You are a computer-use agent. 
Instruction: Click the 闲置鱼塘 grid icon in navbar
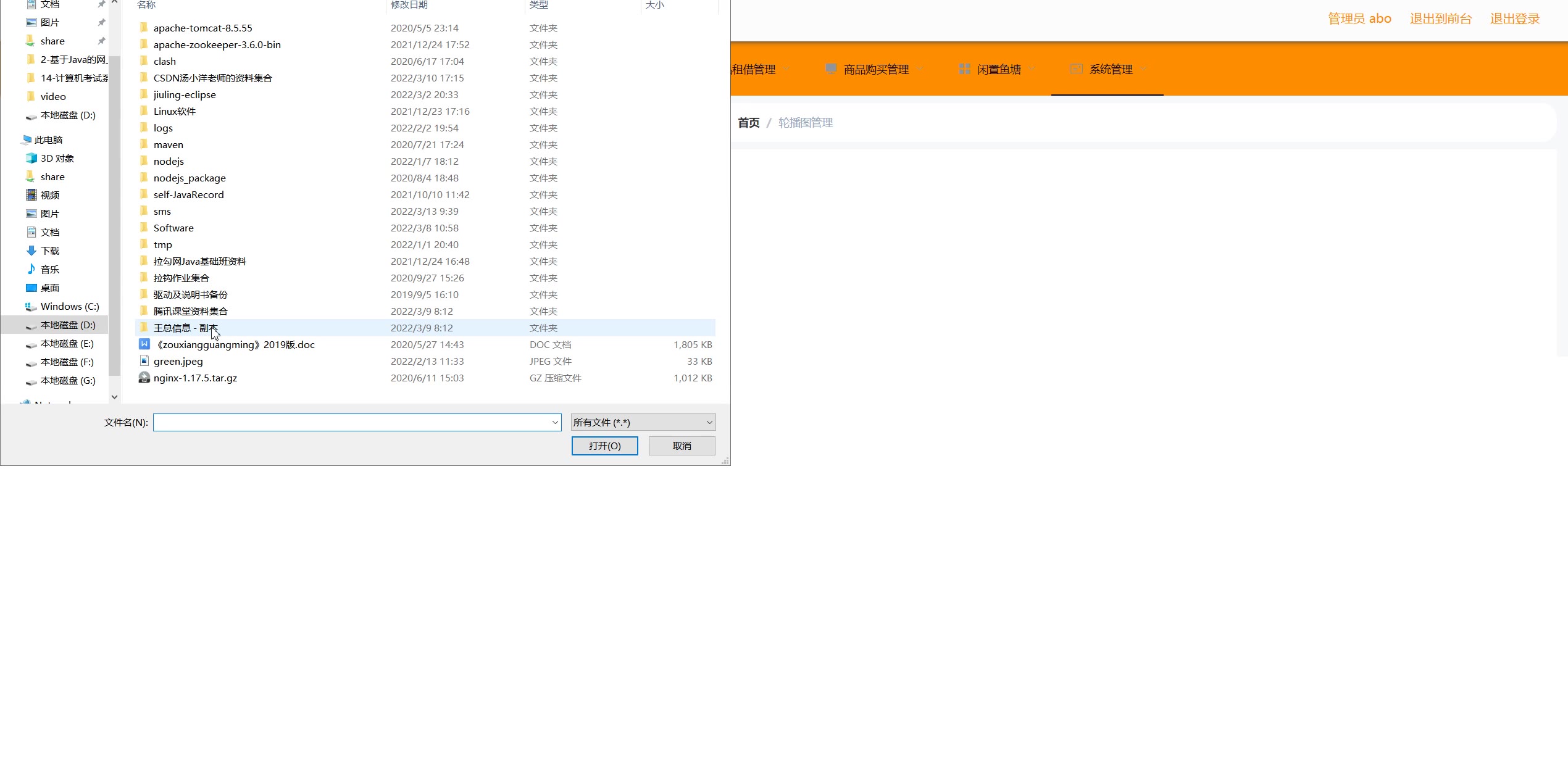click(x=964, y=69)
